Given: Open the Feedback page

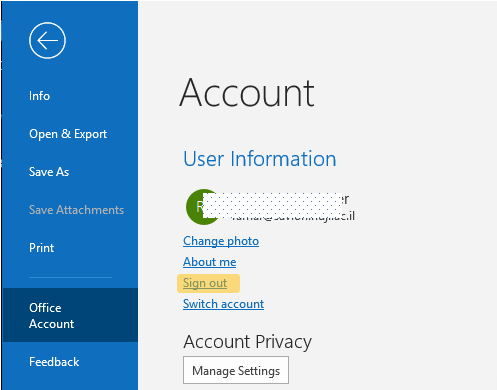Looking at the screenshot, I should (54, 362).
